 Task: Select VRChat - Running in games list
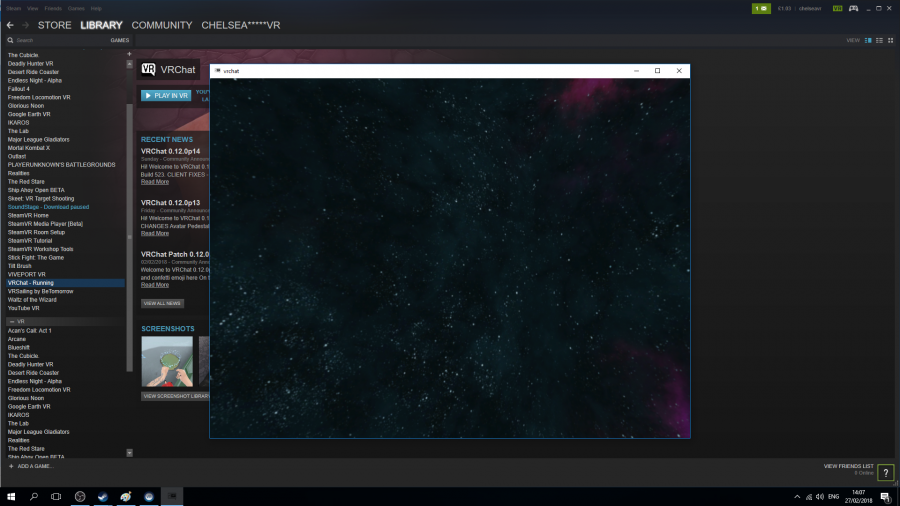point(65,283)
